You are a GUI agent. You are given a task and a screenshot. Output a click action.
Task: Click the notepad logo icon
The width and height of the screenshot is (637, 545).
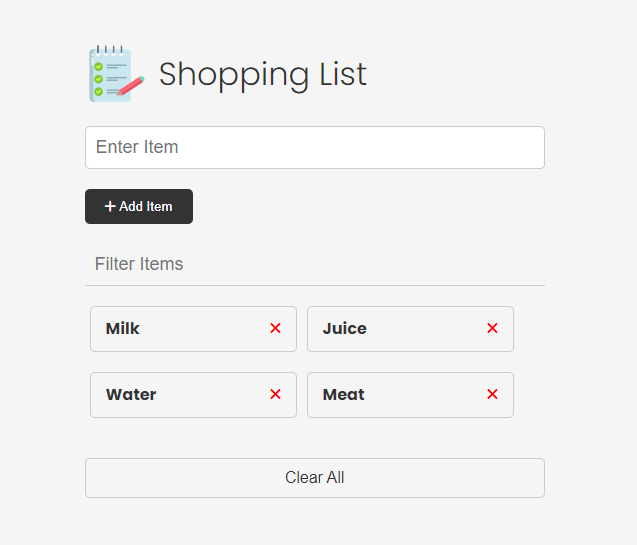(111, 74)
